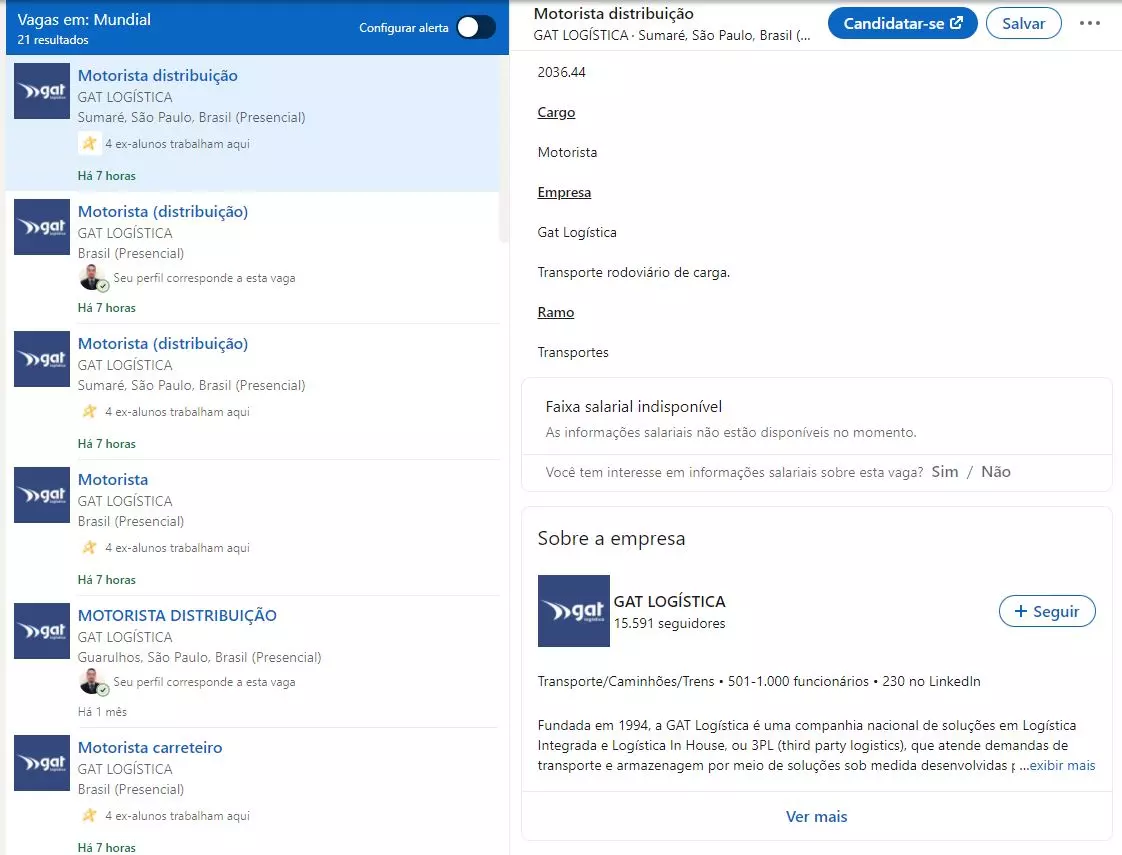Open the three-dot more options menu
This screenshot has height=855, width=1122.
pos(1089,23)
